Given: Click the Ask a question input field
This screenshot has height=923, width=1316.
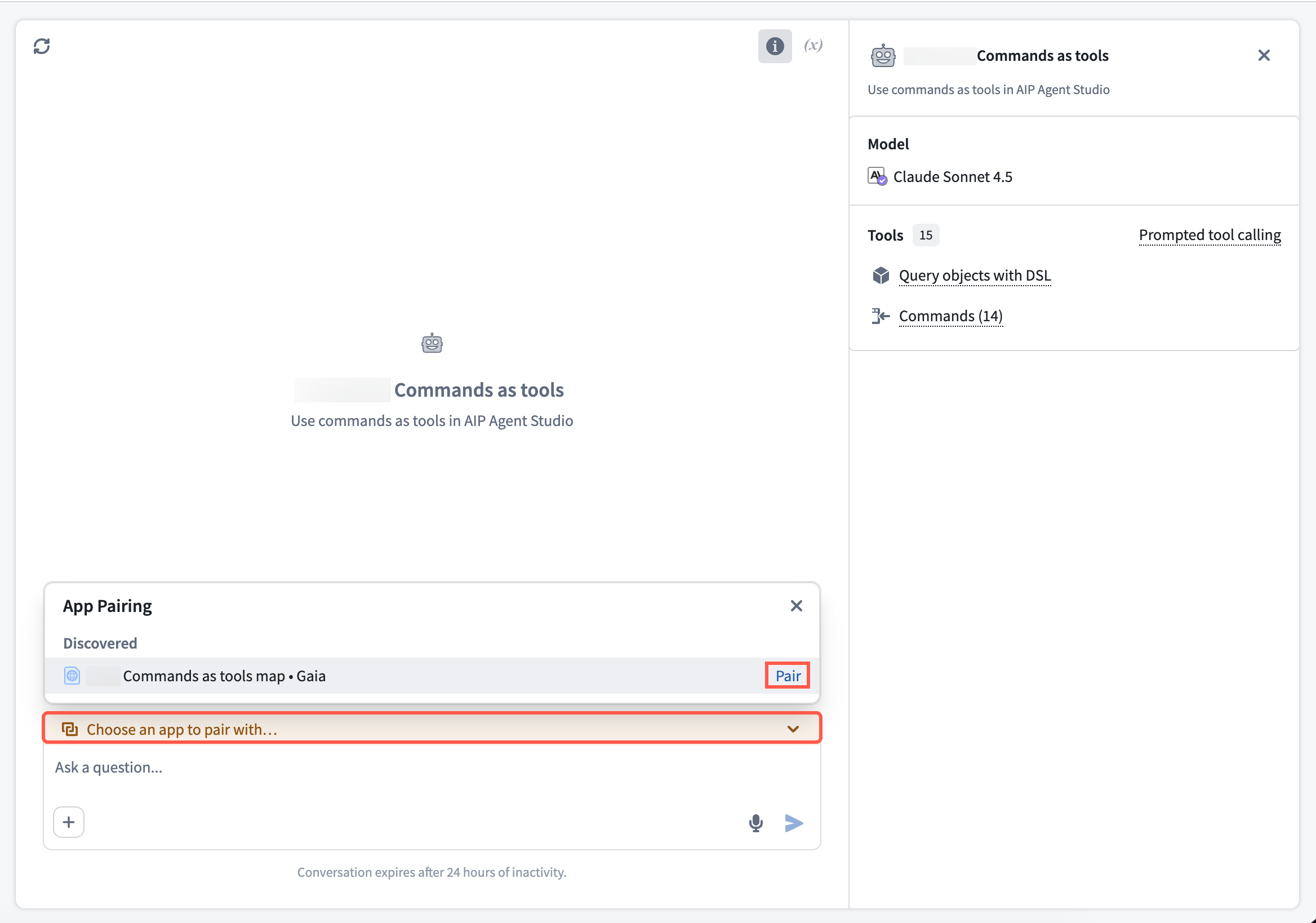Looking at the screenshot, I should pos(229,767).
